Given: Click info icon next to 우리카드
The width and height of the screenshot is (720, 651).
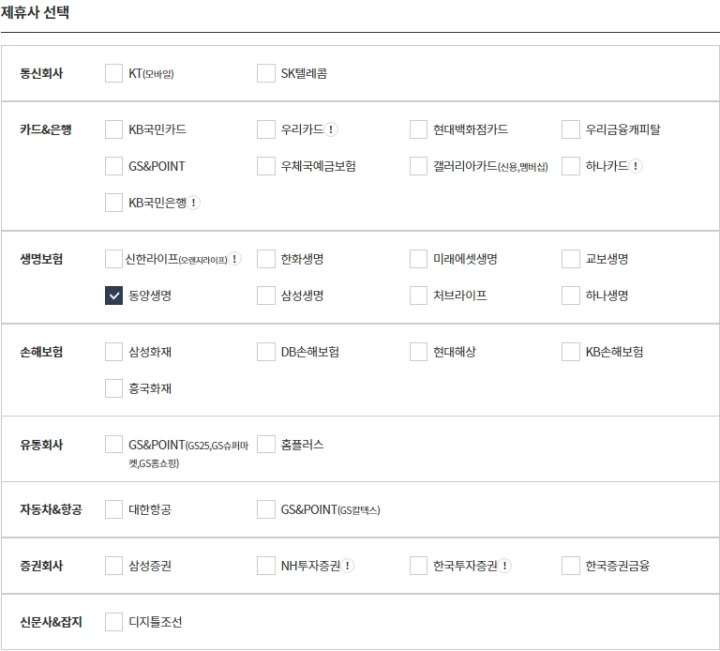Looking at the screenshot, I should (x=331, y=129).
